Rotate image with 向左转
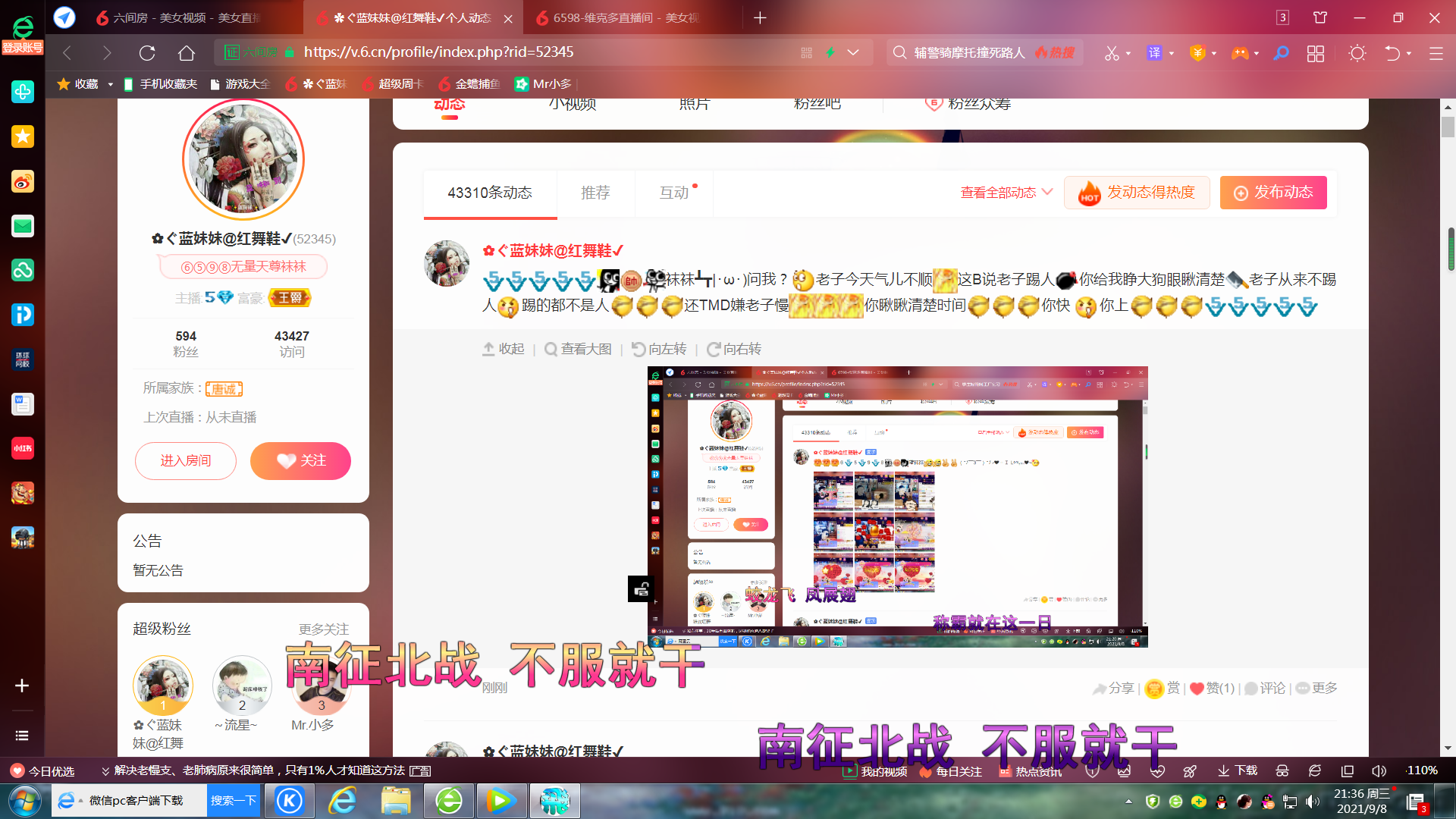1456x819 pixels. (x=659, y=349)
